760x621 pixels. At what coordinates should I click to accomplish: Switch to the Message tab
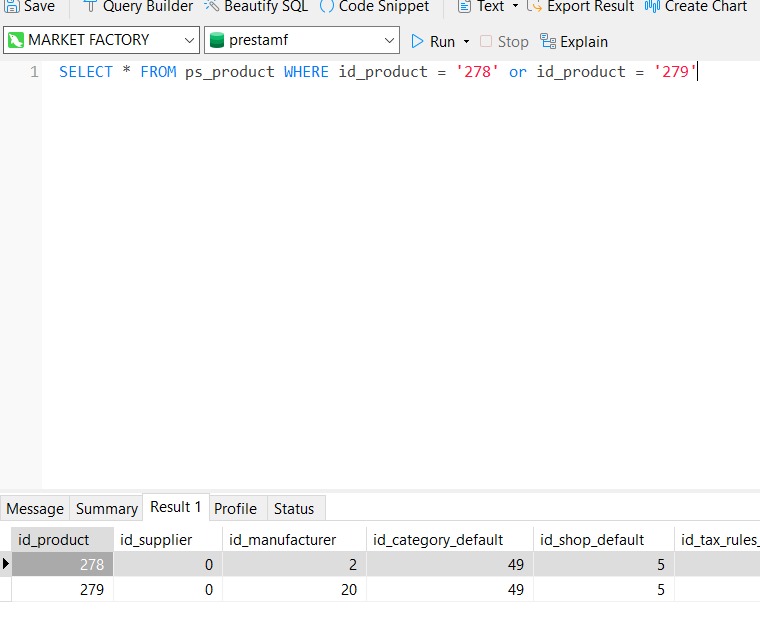pos(35,508)
